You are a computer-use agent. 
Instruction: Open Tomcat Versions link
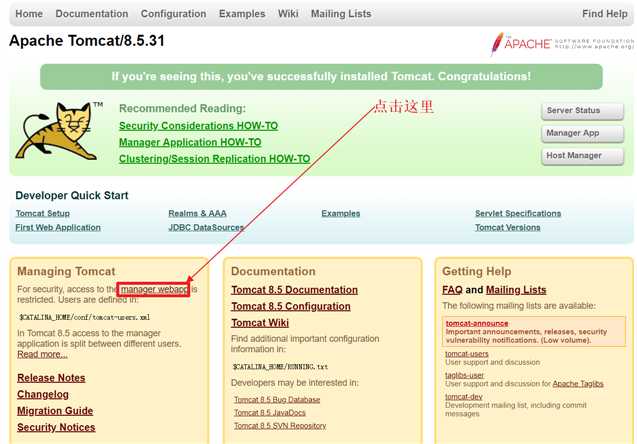[x=508, y=227]
